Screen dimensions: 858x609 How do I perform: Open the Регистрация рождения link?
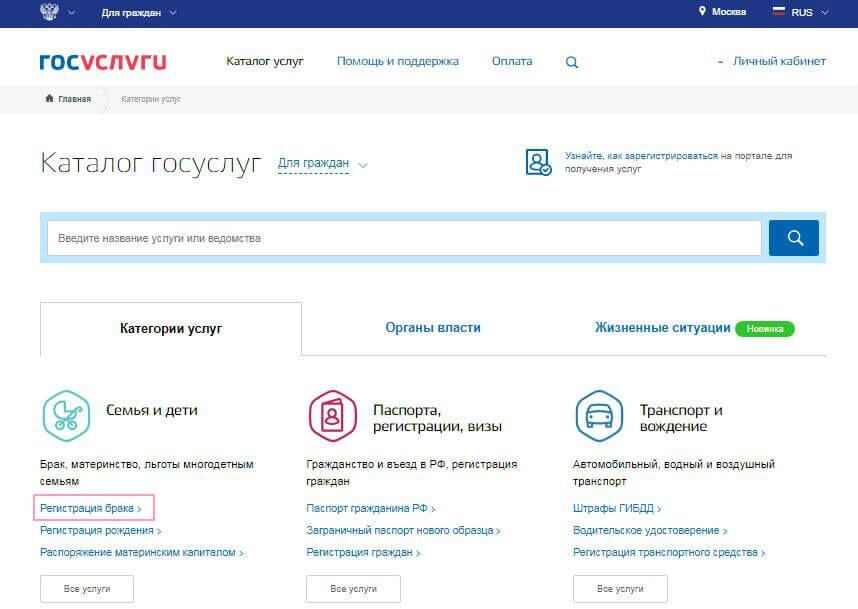click(100, 530)
